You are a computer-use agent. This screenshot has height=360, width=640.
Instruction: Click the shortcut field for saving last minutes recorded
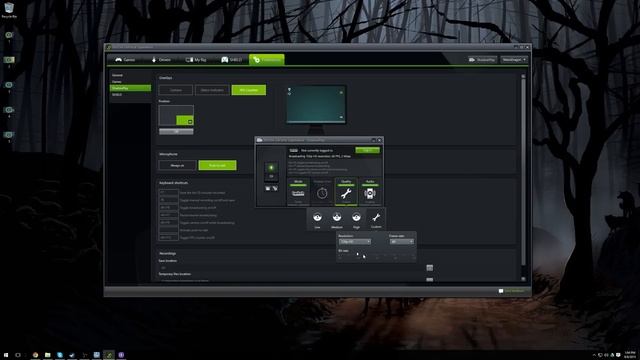point(169,193)
